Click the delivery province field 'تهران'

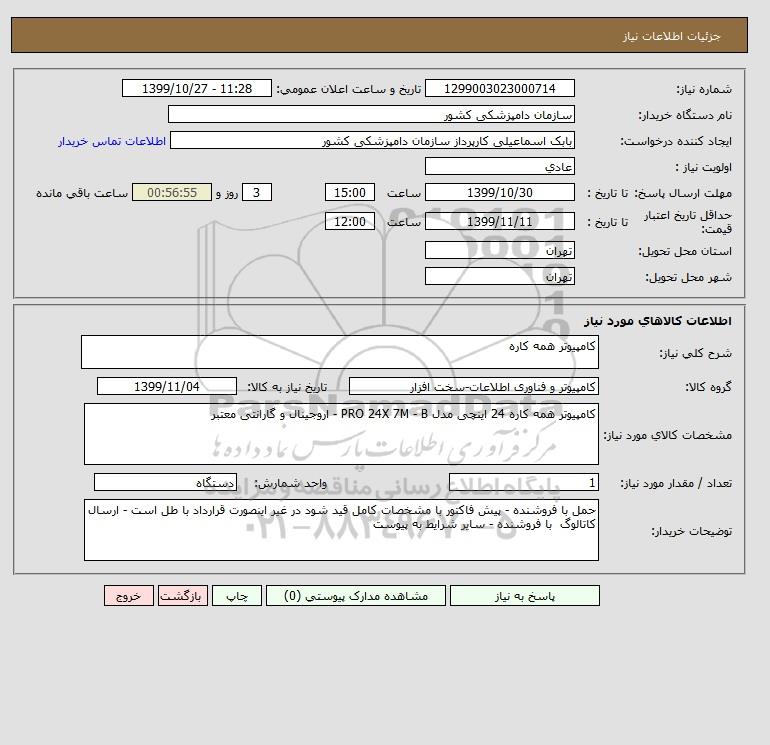[x=499, y=250]
